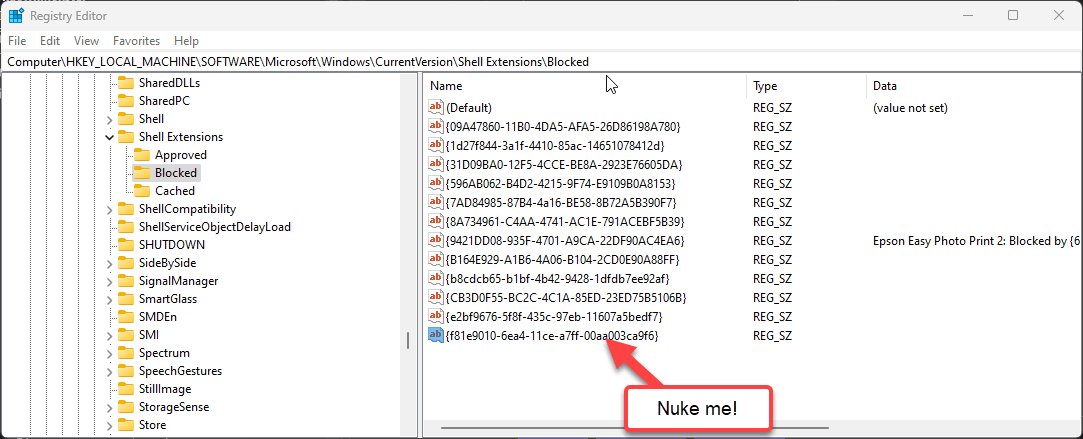Select the ShellCompatibility folder icon

click(x=126, y=208)
